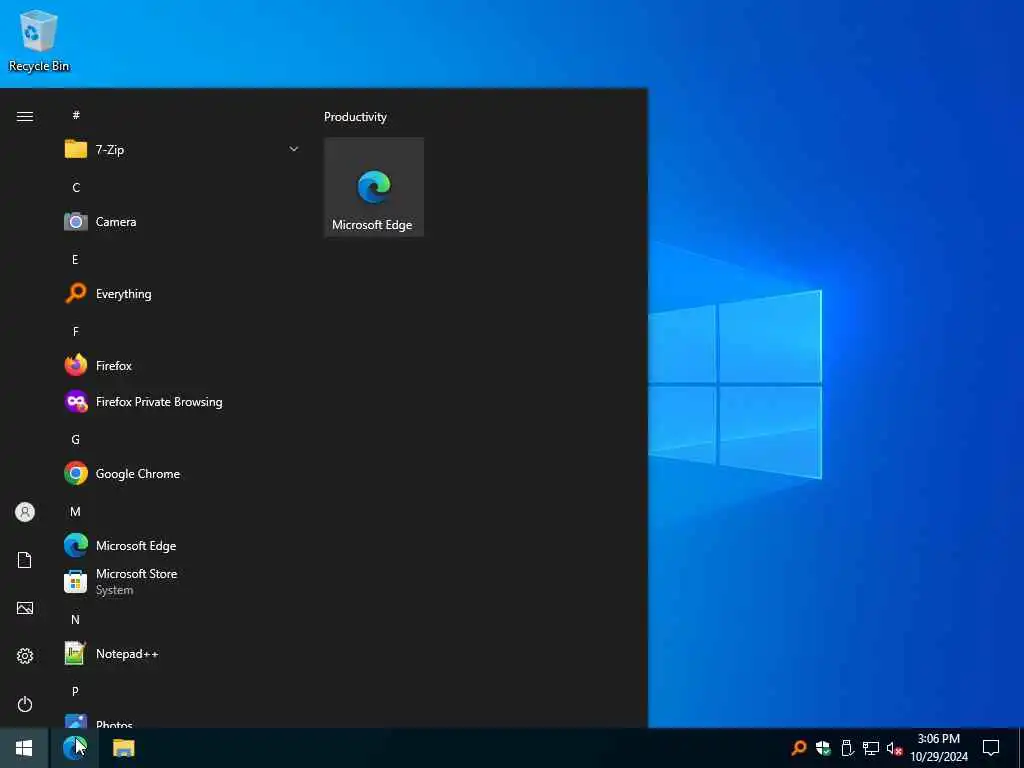Open the Action Center notifications icon
Viewport: 1024px width, 768px height.
pos(991,748)
